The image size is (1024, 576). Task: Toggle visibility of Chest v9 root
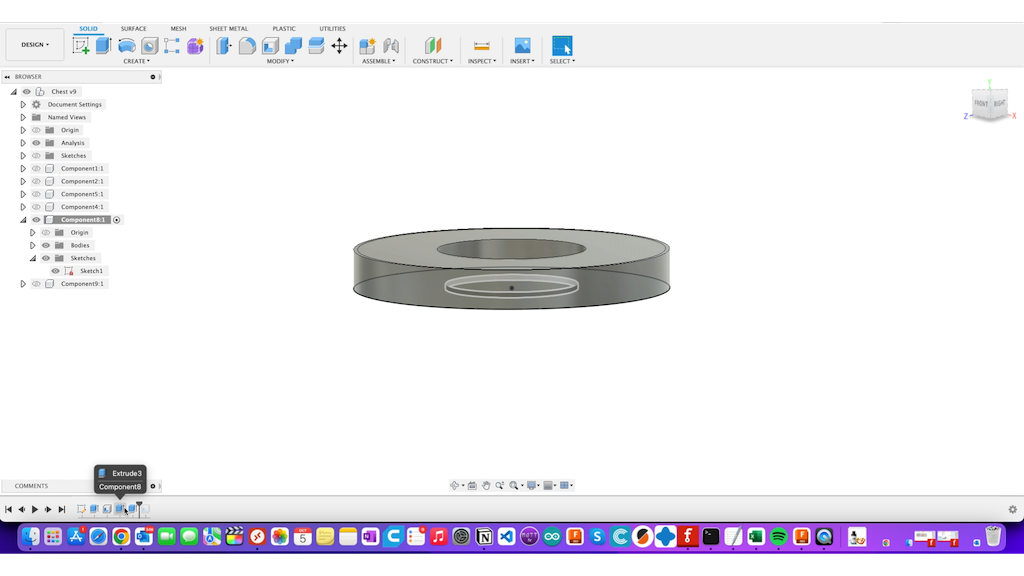point(27,92)
